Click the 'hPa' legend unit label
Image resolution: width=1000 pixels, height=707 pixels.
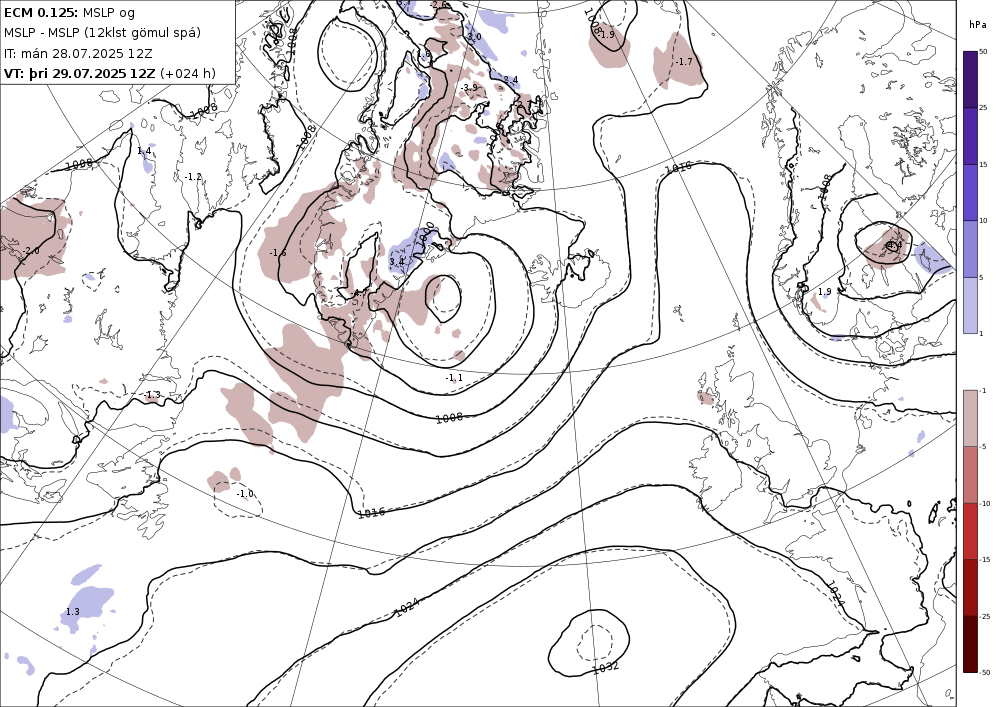coord(976,25)
